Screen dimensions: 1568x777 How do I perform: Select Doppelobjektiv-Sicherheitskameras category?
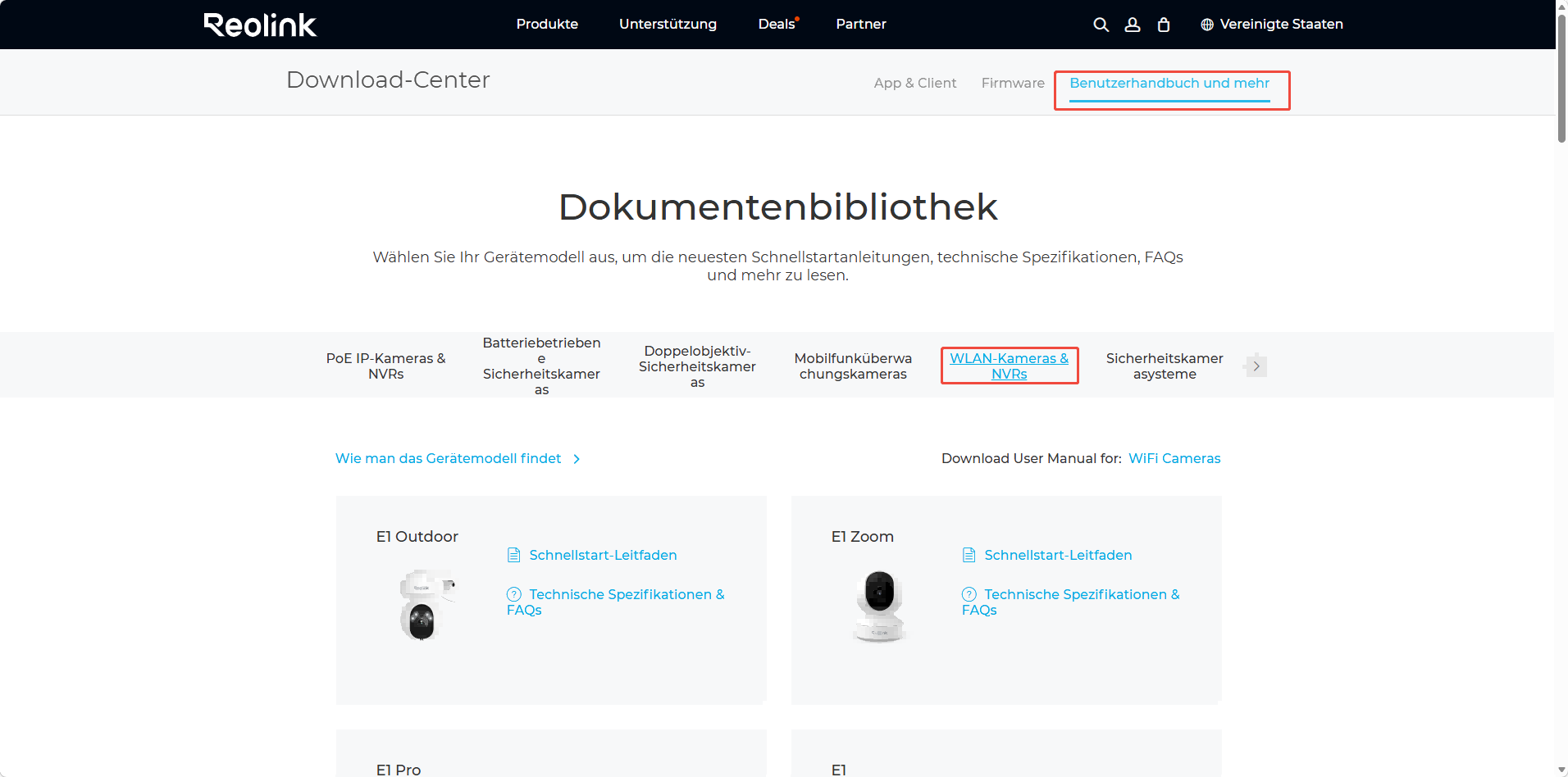tap(697, 366)
